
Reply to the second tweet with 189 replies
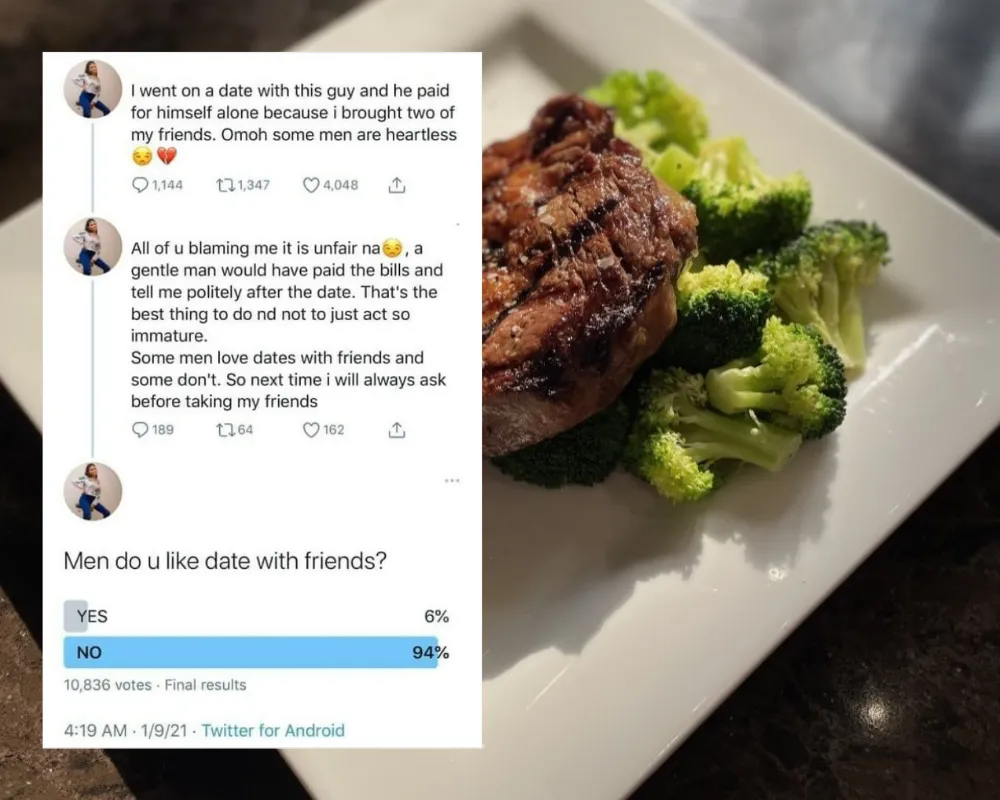(140, 430)
